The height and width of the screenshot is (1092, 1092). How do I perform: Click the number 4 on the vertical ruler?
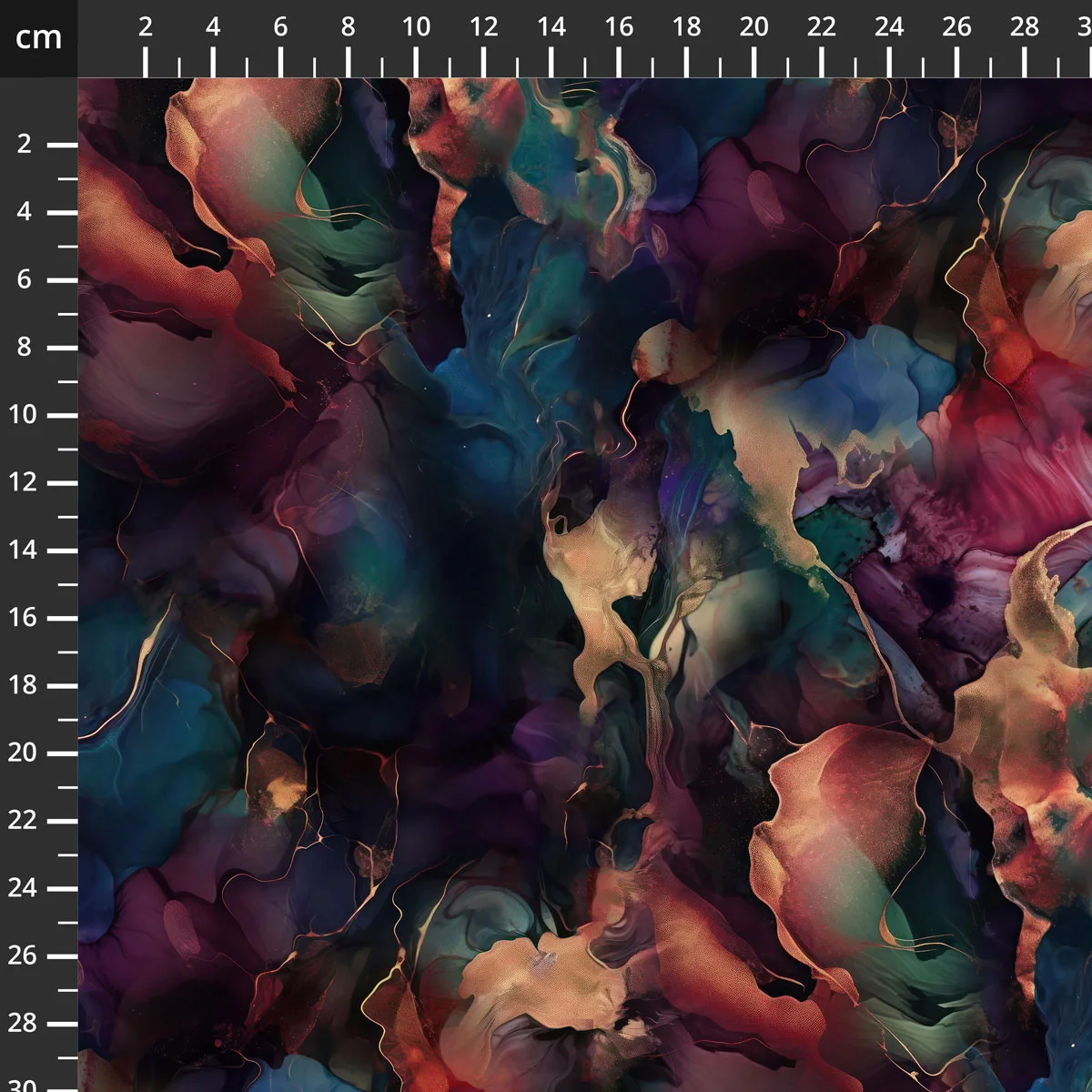click(23, 209)
